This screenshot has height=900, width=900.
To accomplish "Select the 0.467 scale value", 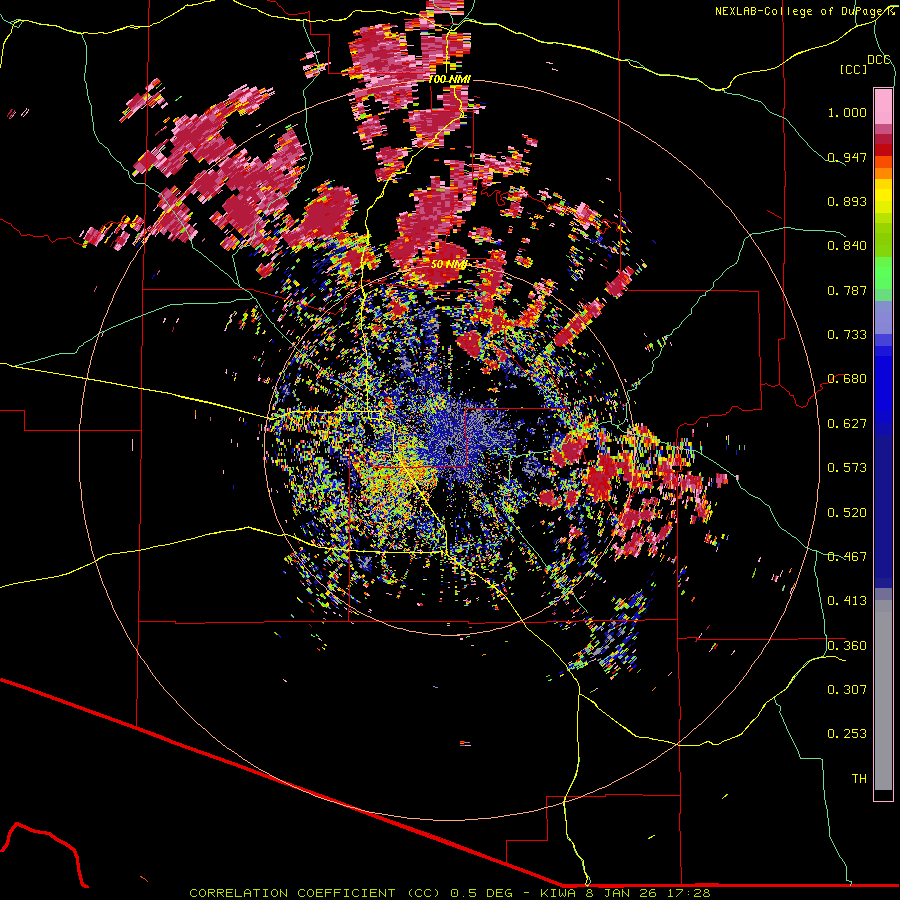I will pos(847,557).
